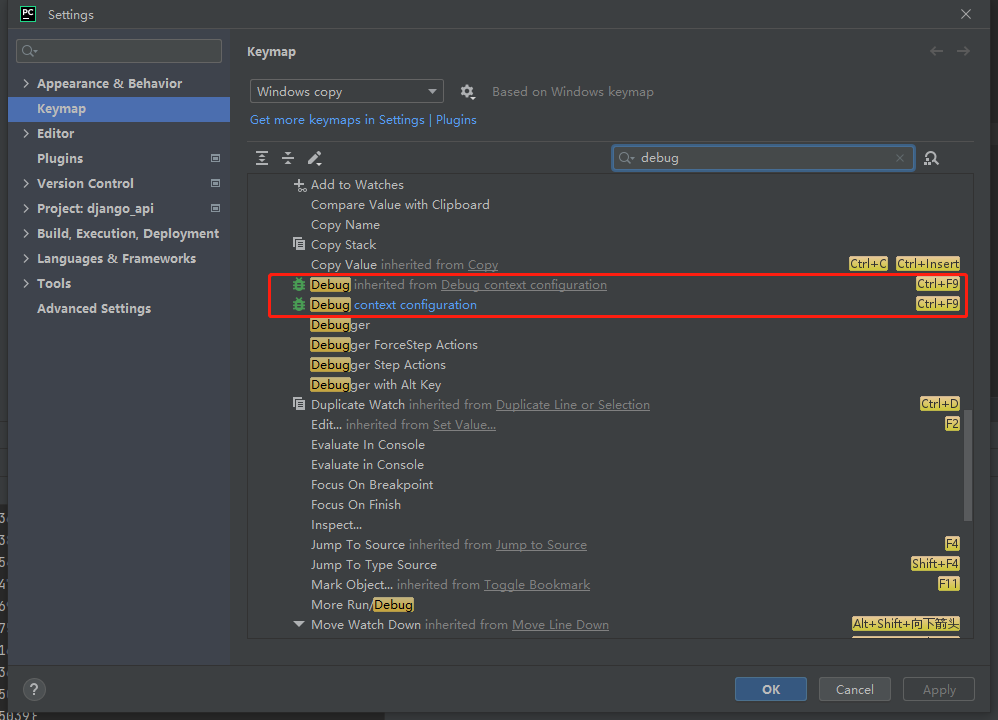Navigate back with the left arrow icon
The width and height of the screenshot is (998, 720).
[x=936, y=51]
